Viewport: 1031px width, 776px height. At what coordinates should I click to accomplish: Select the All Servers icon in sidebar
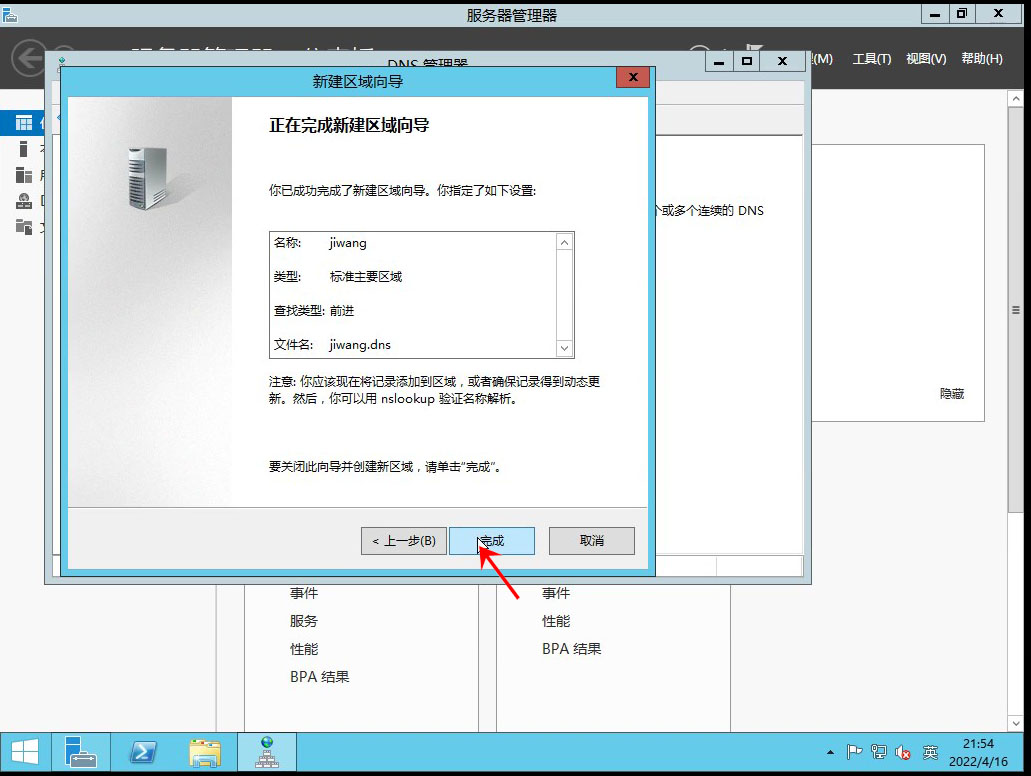point(24,175)
